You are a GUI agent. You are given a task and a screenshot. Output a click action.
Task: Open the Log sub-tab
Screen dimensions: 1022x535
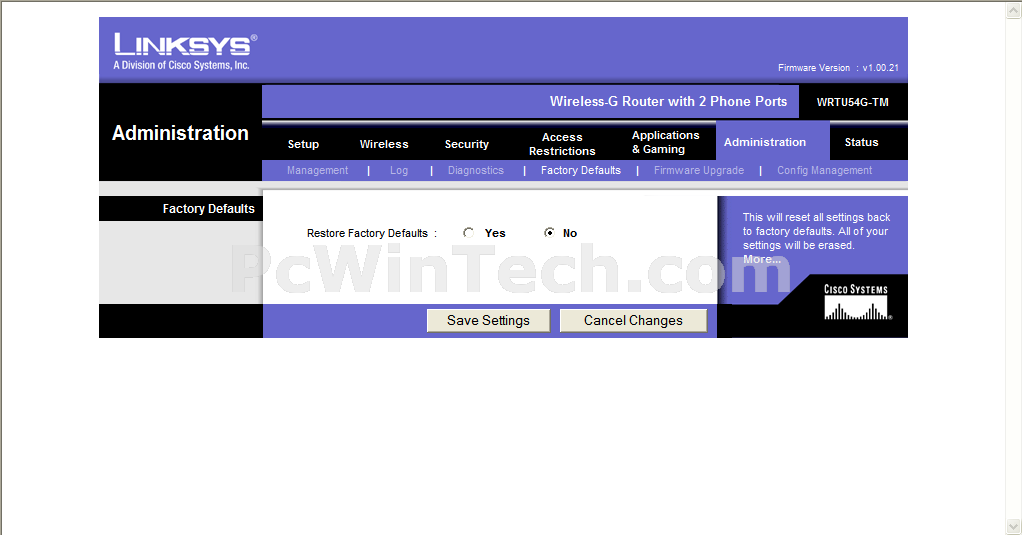click(399, 170)
